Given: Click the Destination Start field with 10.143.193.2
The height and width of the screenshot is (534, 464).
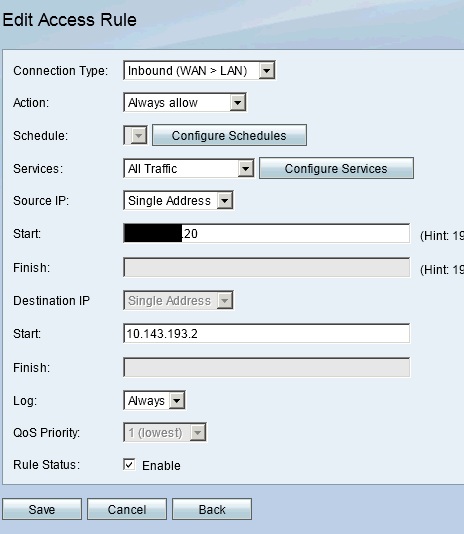Looking at the screenshot, I should click(x=266, y=333).
